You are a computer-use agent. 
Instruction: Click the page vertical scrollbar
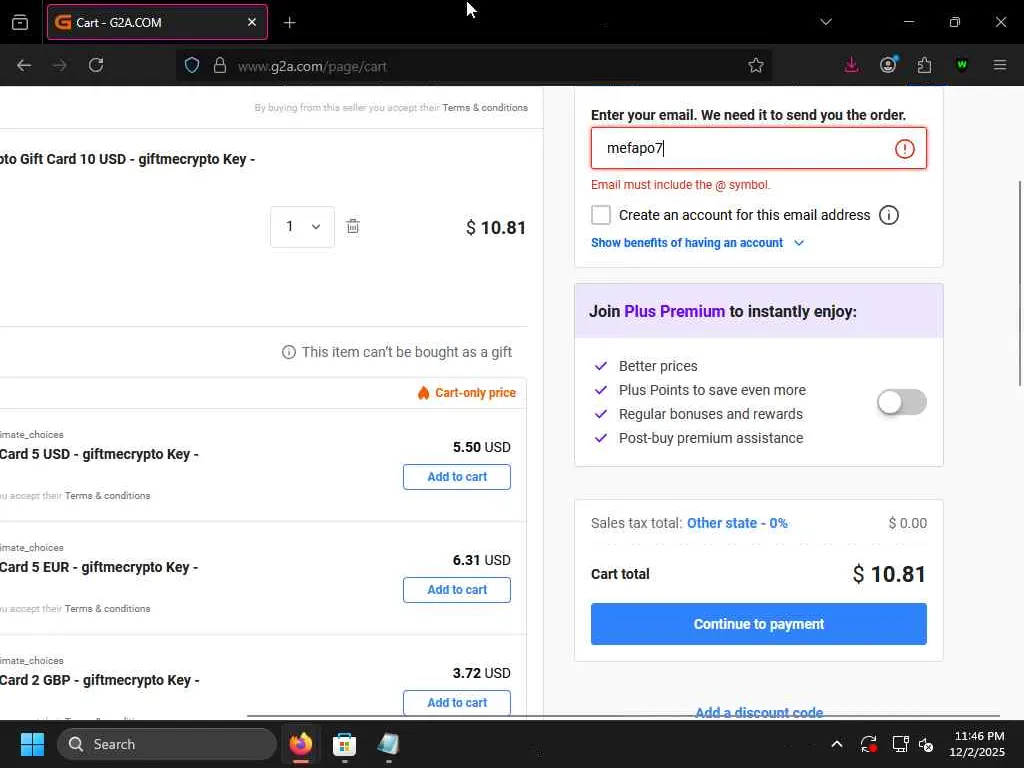click(1019, 283)
